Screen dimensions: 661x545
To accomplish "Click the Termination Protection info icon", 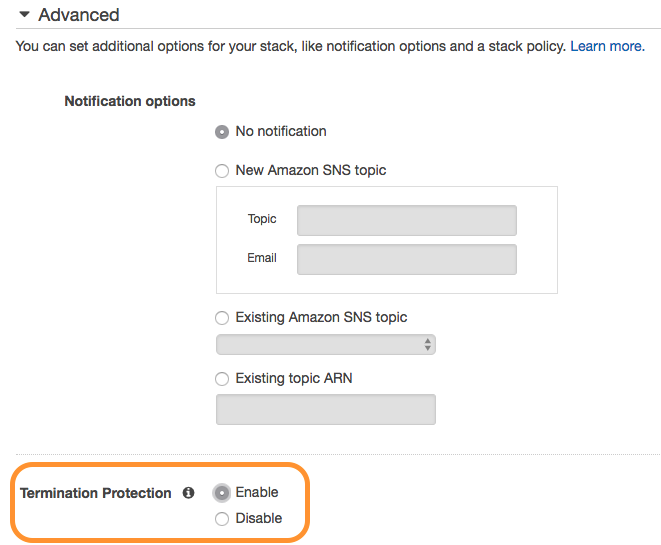I will pyautogui.click(x=188, y=493).
